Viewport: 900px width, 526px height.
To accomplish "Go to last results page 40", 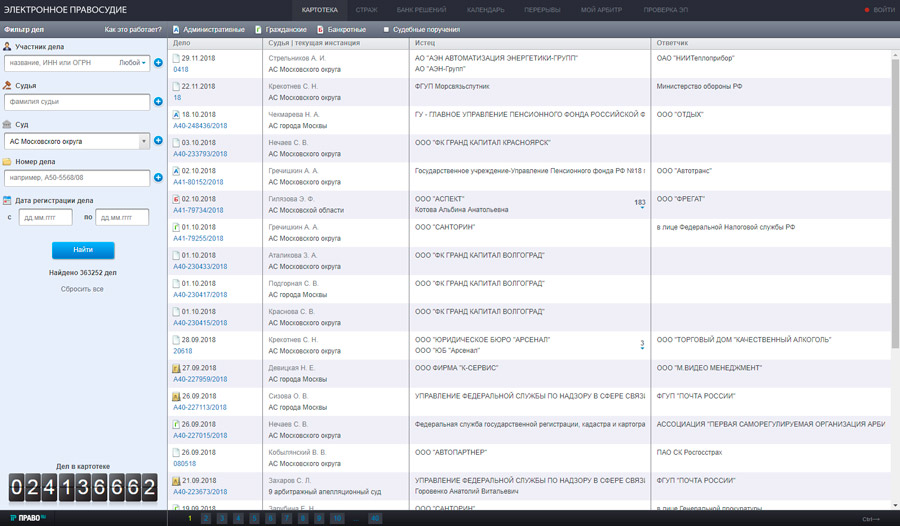I will (x=375, y=519).
